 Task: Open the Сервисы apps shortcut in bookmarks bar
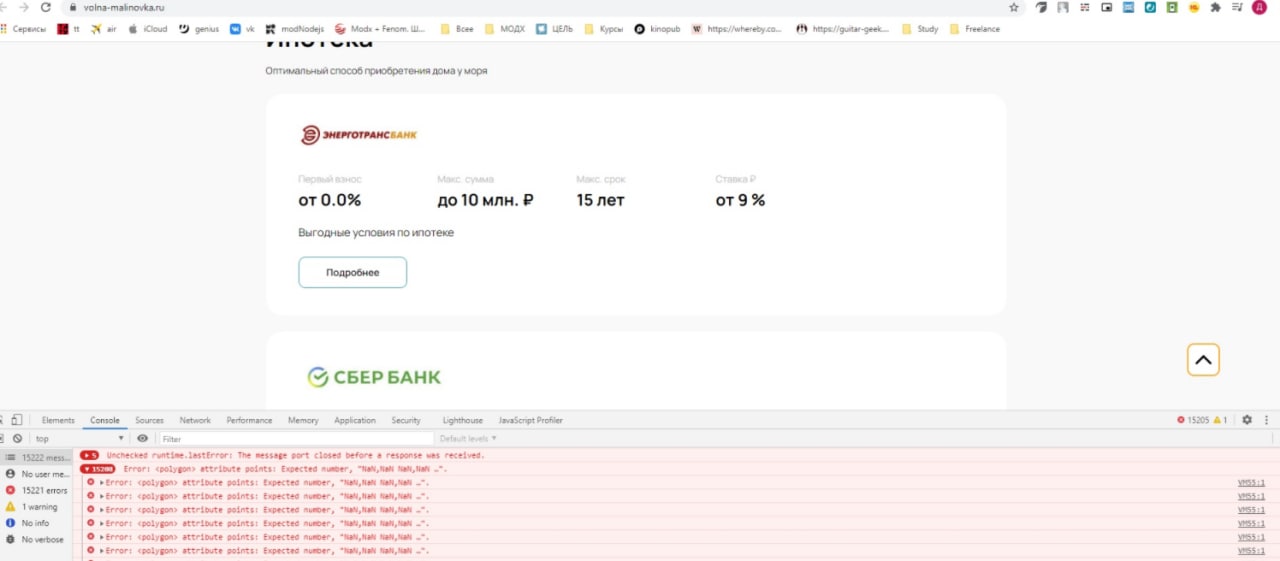[x=24, y=29]
